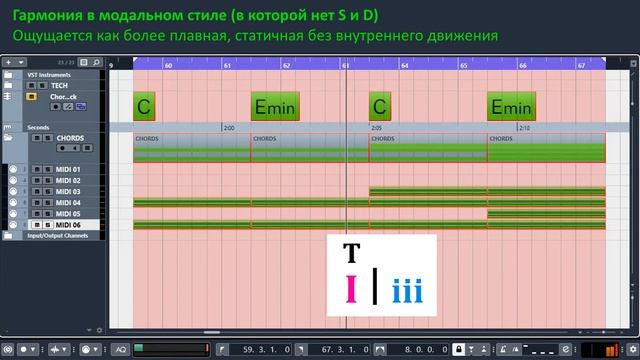Image resolution: width=640 pixels, height=360 pixels.
Task: Collapse the CHORDS folder track
Action: (8, 138)
